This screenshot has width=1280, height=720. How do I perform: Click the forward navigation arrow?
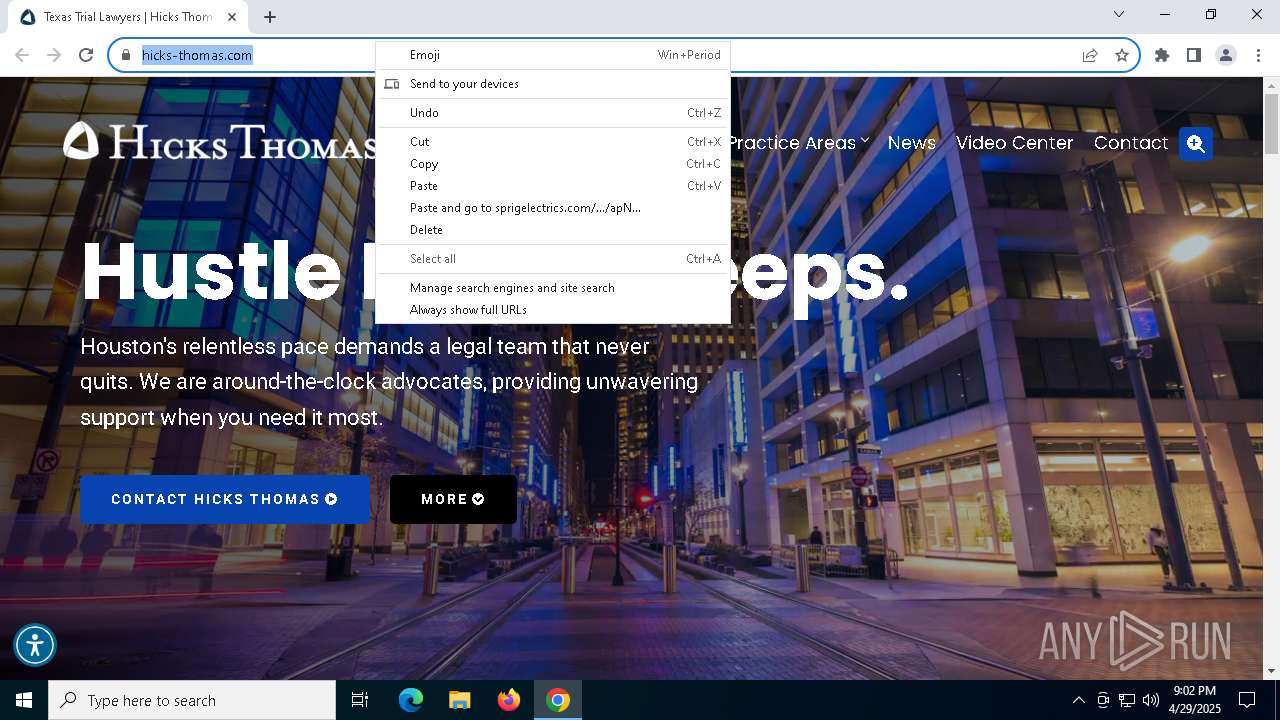(x=54, y=55)
